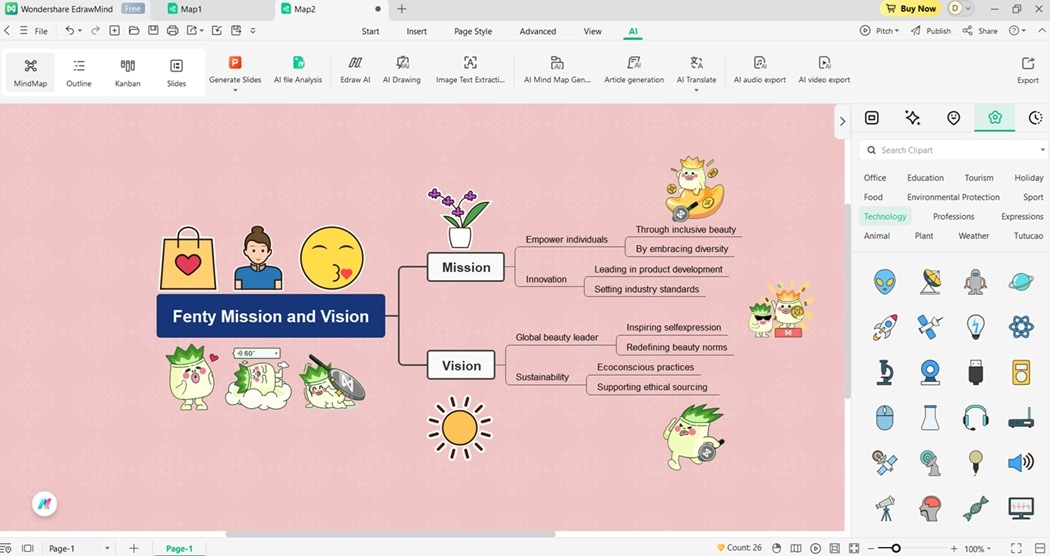Viewport: 1050px width, 556px height.
Task: Open the Generate Slides dropdown arrow
Action: [x=235, y=90]
